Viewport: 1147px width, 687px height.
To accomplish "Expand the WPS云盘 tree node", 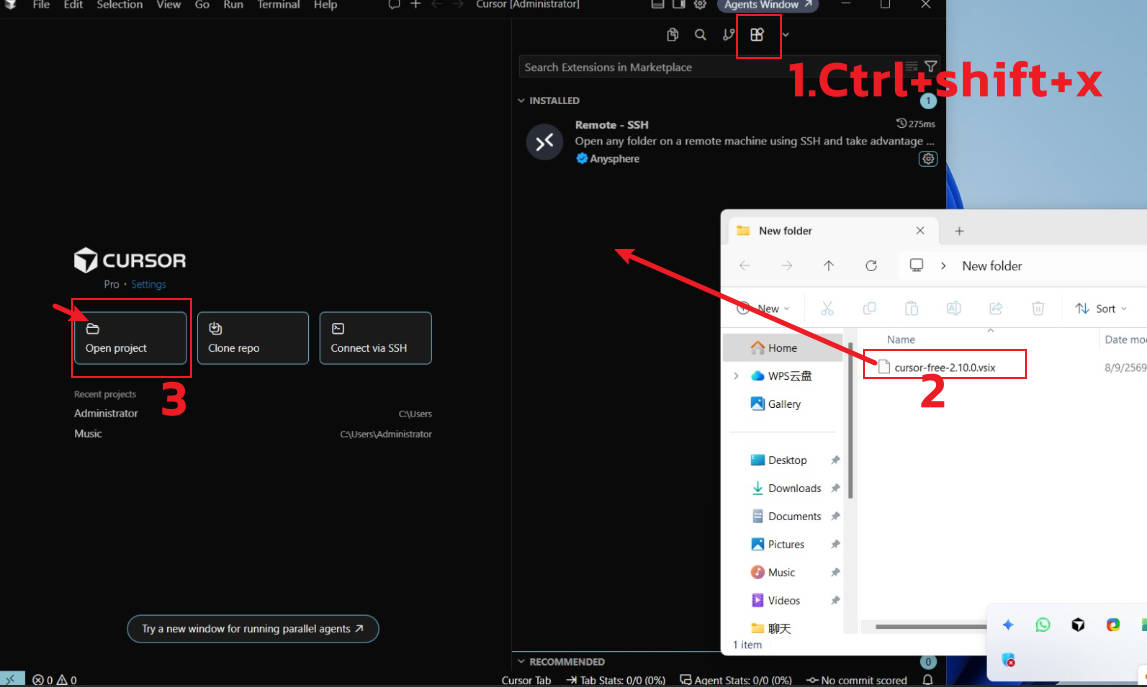I will (x=736, y=376).
